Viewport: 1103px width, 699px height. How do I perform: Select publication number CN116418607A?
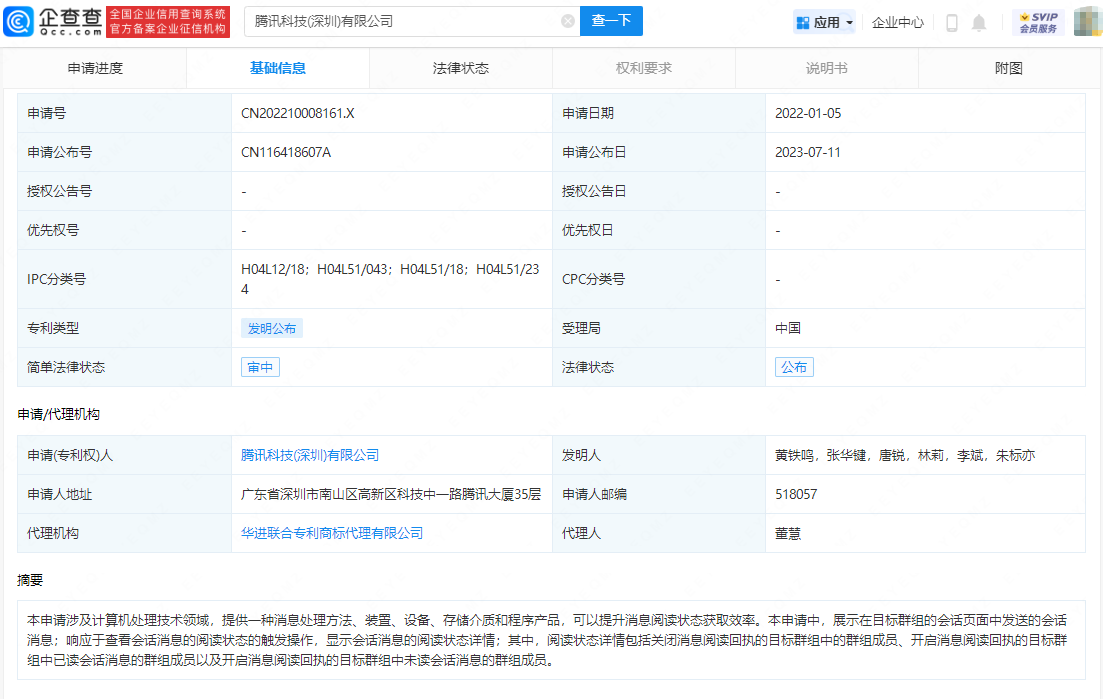click(286, 153)
